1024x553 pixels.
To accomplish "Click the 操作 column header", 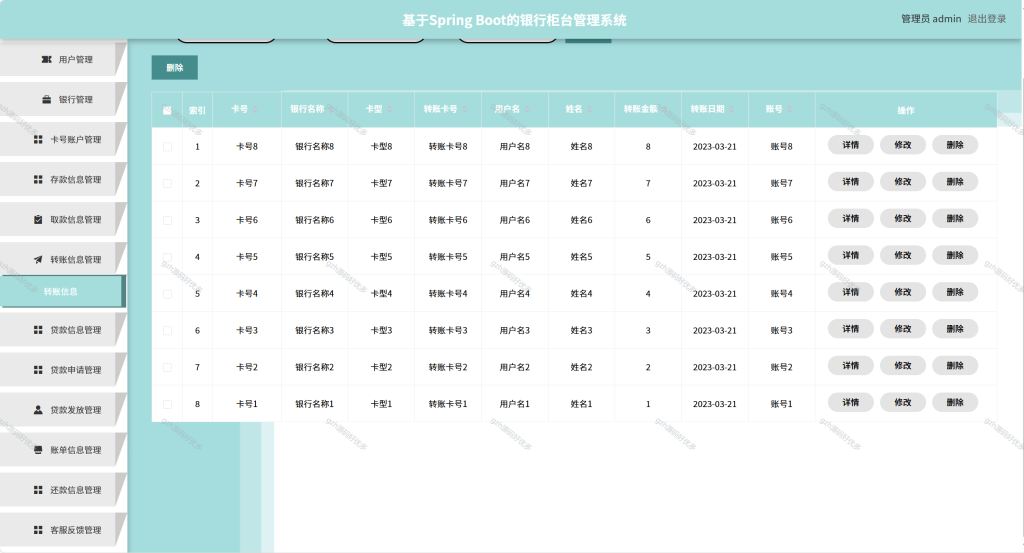I will tap(906, 110).
